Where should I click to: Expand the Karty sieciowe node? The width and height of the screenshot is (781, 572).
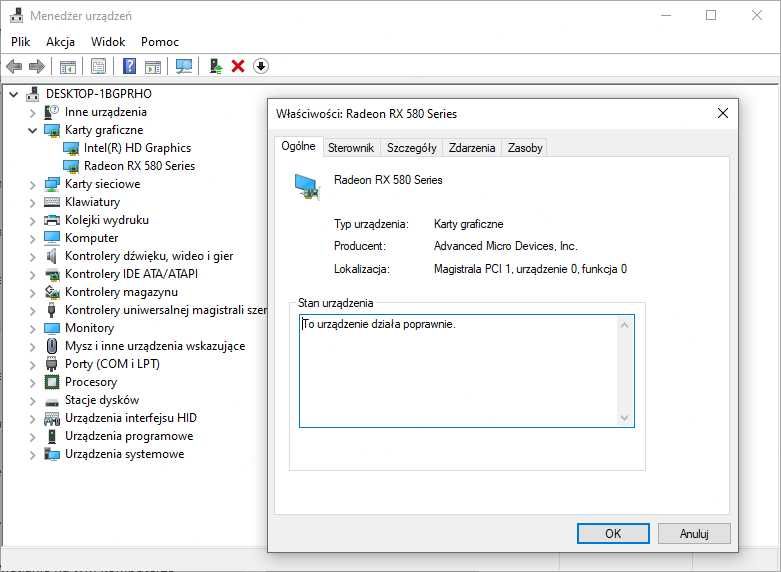click(x=32, y=185)
